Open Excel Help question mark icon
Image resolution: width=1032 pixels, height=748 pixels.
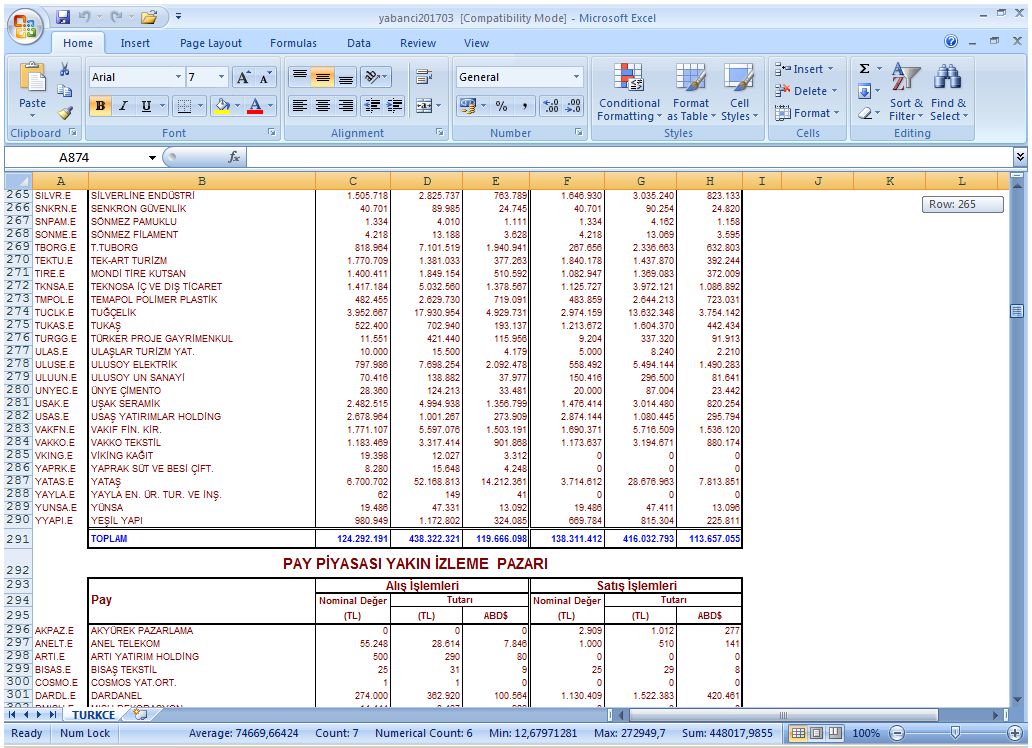pyautogui.click(x=951, y=41)
